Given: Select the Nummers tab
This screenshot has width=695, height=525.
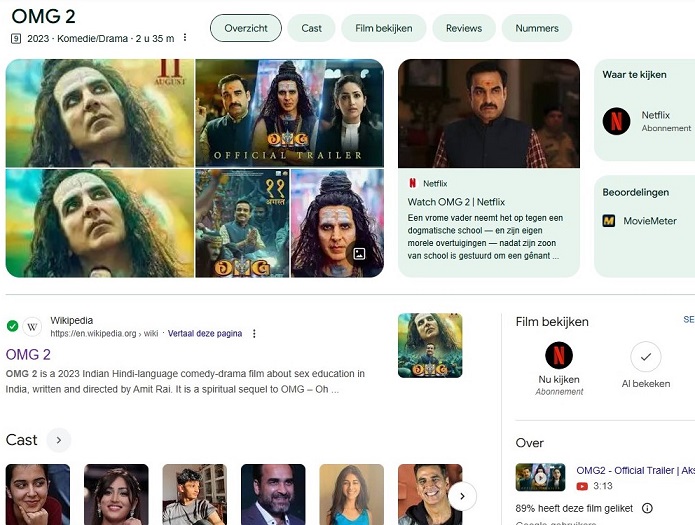Looking at the screenshot, I should (x=537, y=28).
